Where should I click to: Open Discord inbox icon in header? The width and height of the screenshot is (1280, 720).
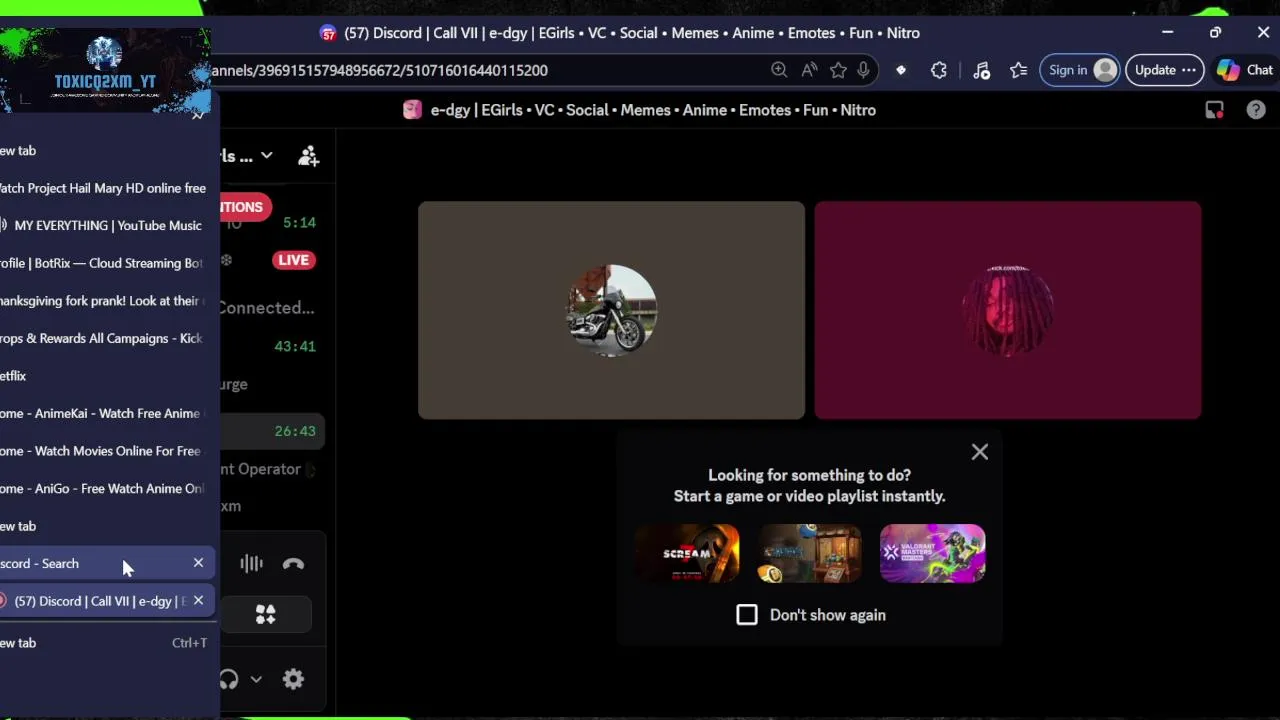(x=1214, y=110)
